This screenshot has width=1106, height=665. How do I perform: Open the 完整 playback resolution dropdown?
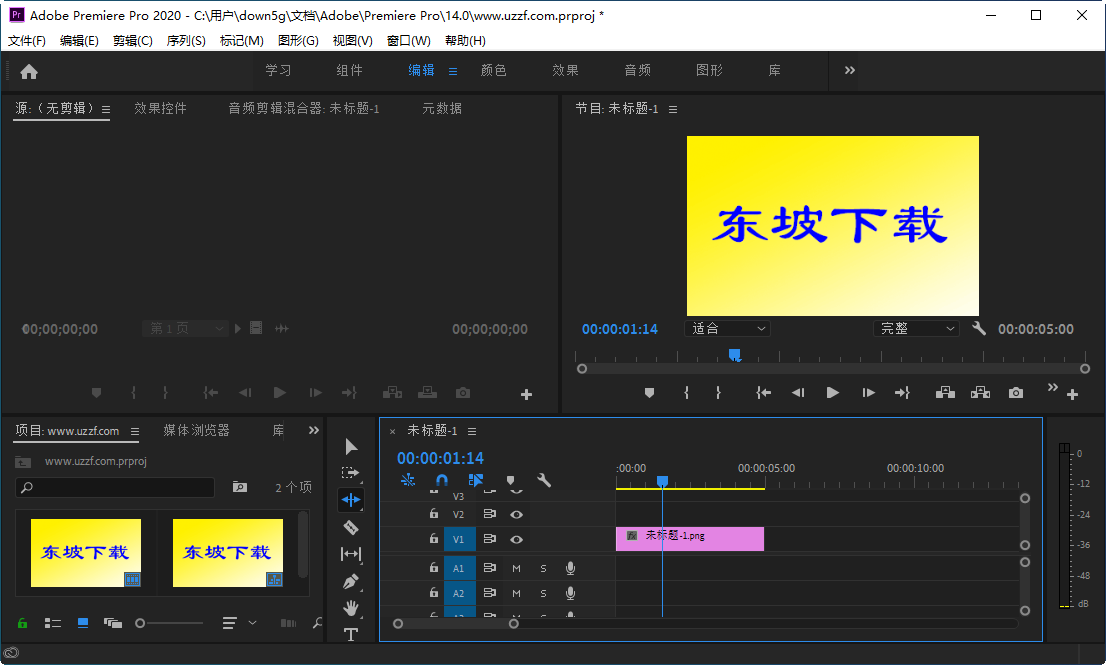coord(915,328)
